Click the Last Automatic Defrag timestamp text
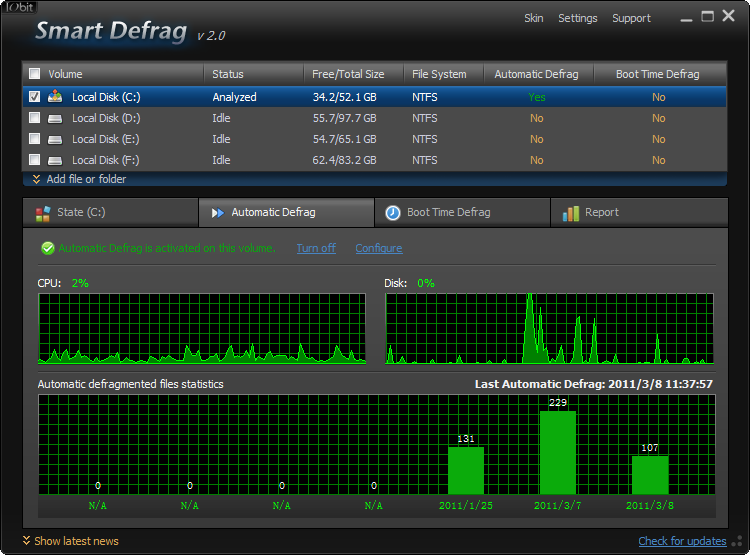750x555 pixels. (594, 384)
